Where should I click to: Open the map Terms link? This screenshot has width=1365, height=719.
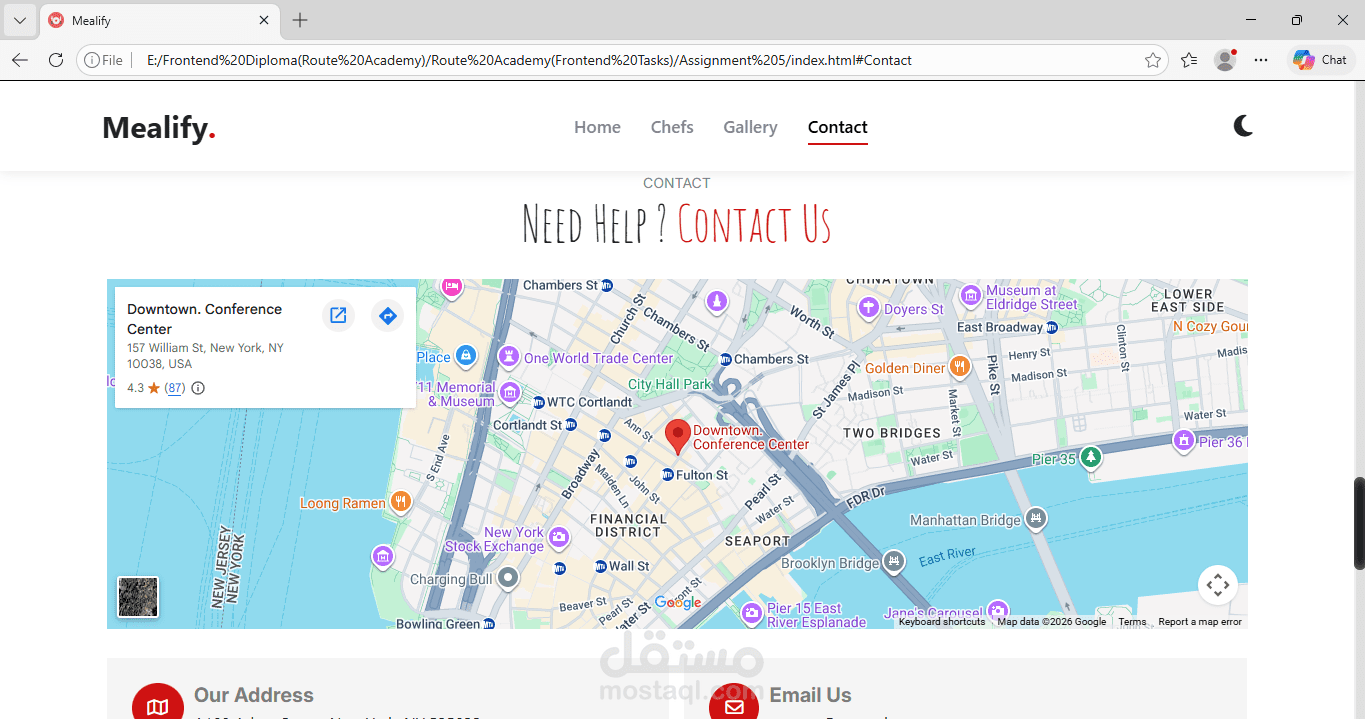(x=1132, y=622)
